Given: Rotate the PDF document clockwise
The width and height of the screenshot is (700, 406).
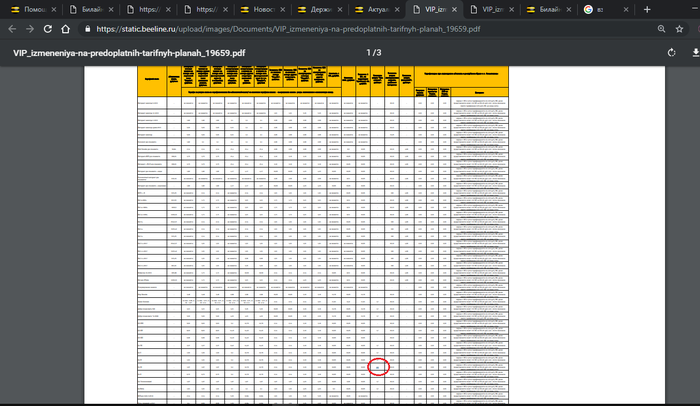Looking at the screenshot, I should pos(672,52).
